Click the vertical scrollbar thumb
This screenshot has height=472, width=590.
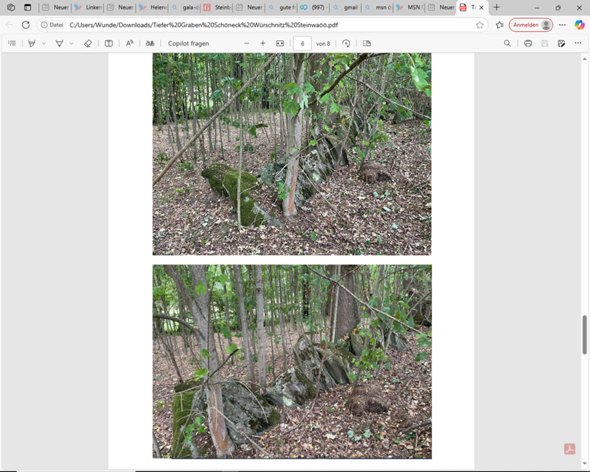[584, 335]
